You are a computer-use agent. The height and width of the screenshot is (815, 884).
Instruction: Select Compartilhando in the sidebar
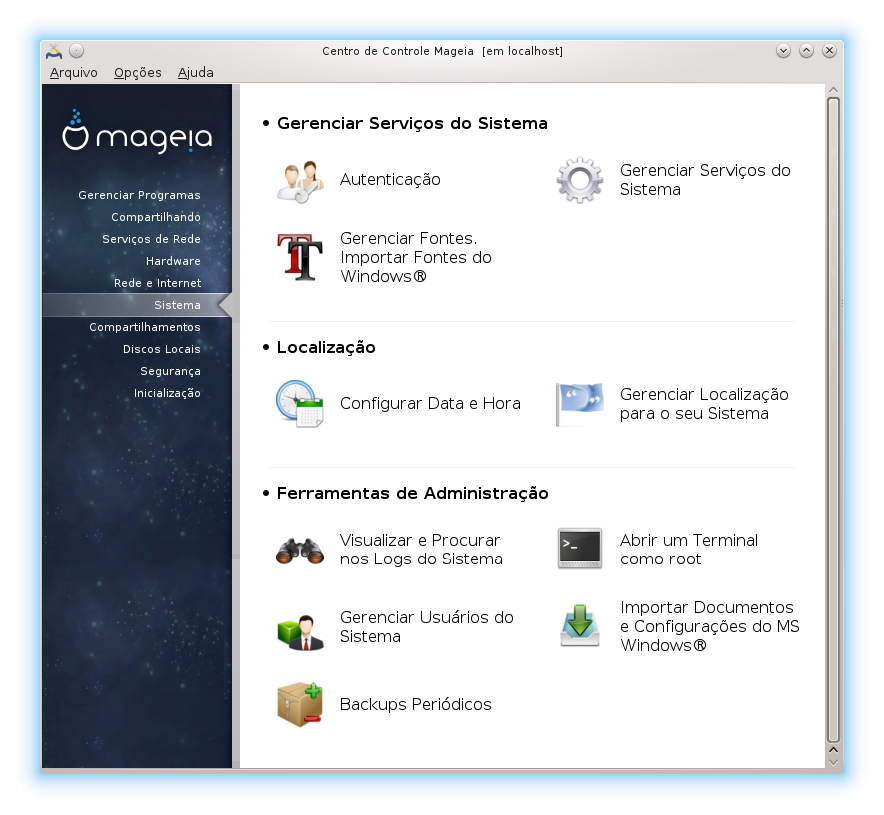pyautogui.click(x=156, y=217)
